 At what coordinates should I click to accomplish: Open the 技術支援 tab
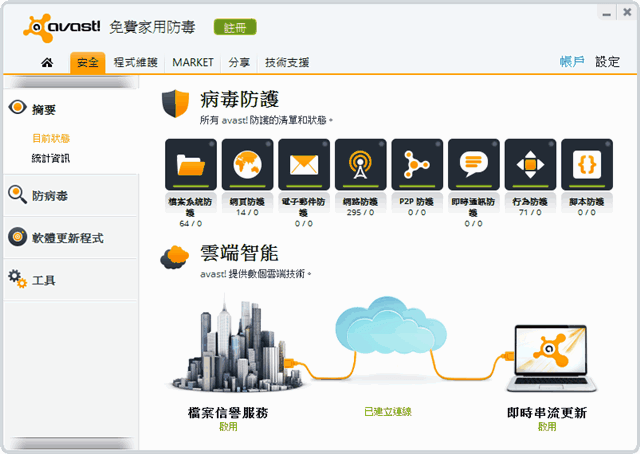[287, 62]
